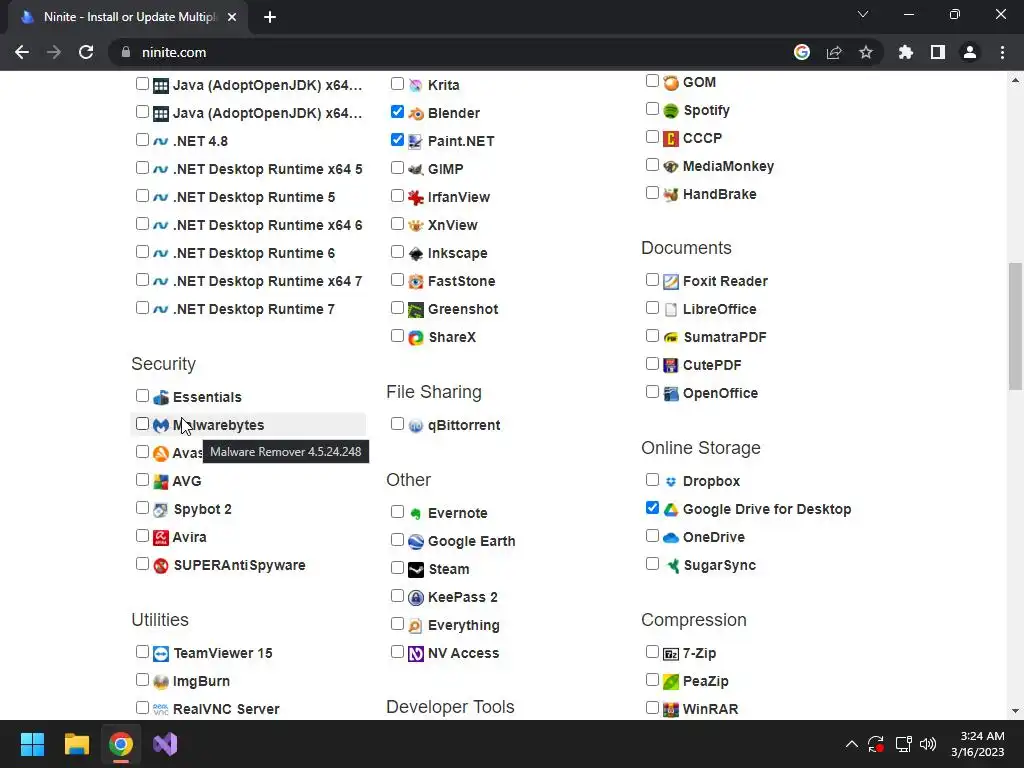This screenshot has height=768, width=1024.
Task: Click the ShareX colorful icon
Action: [416, 338]
